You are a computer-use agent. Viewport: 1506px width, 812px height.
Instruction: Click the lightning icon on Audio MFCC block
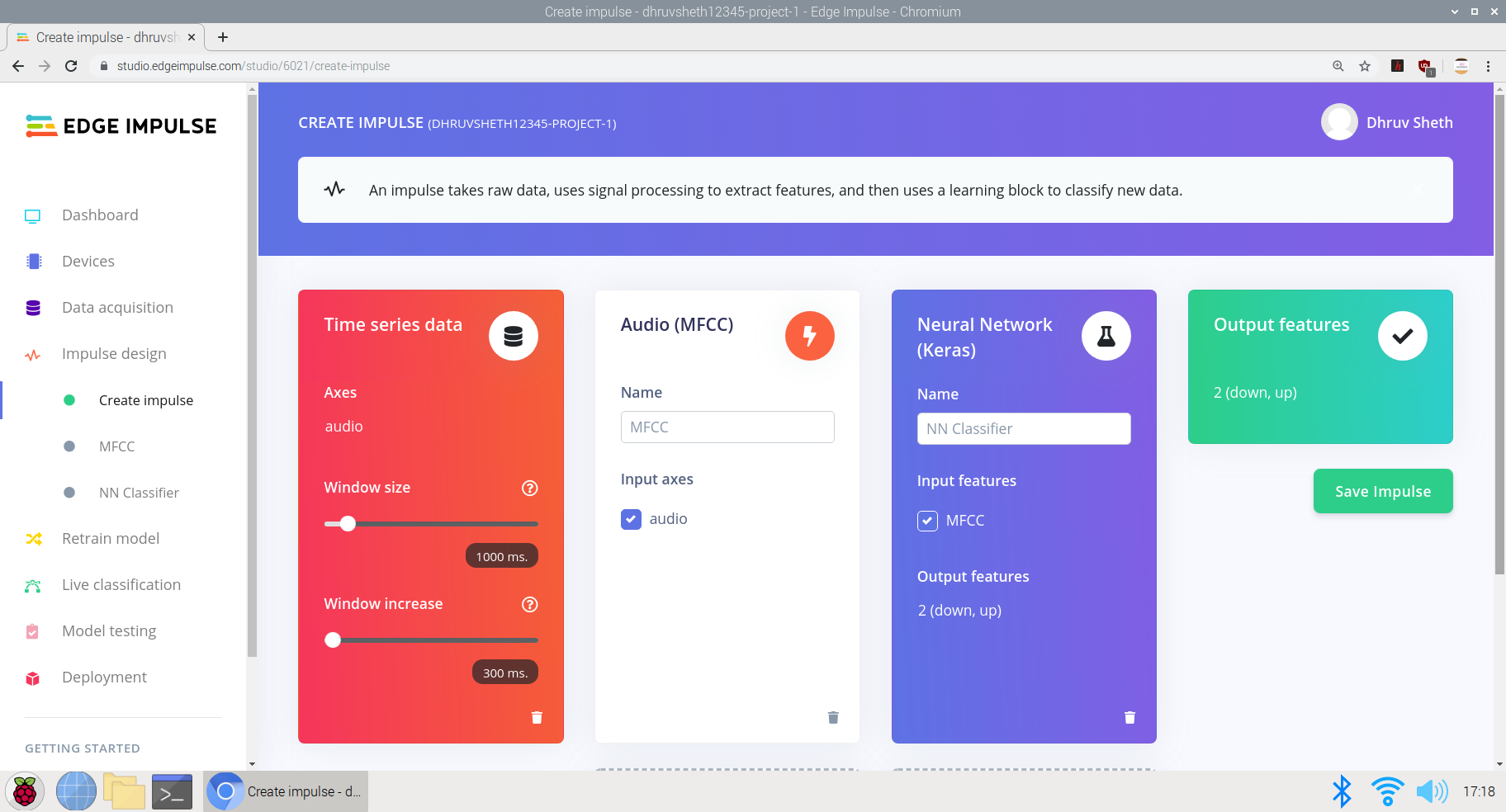click(x=809, y=336)
